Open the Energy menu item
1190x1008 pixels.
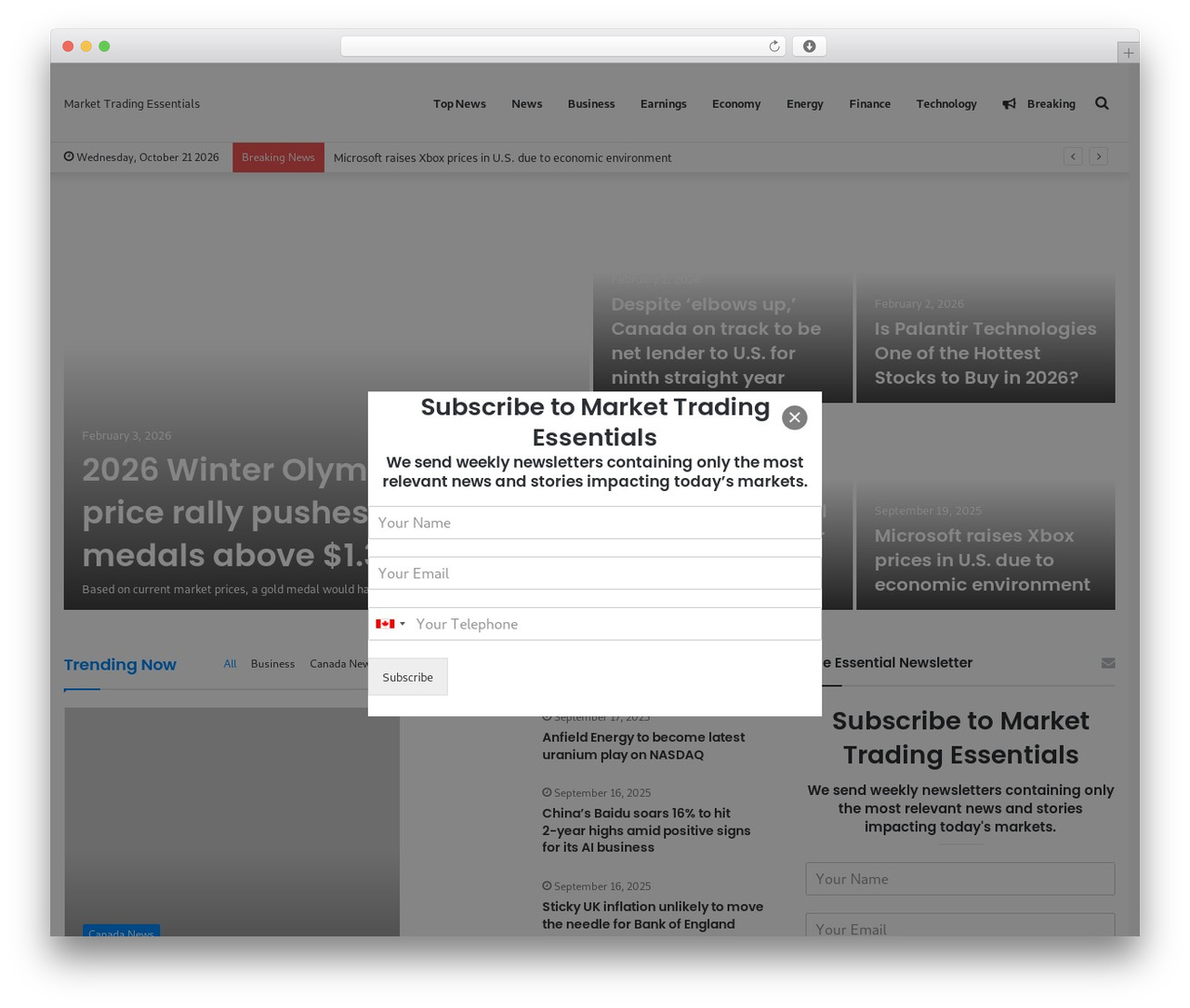pos(804,104)
